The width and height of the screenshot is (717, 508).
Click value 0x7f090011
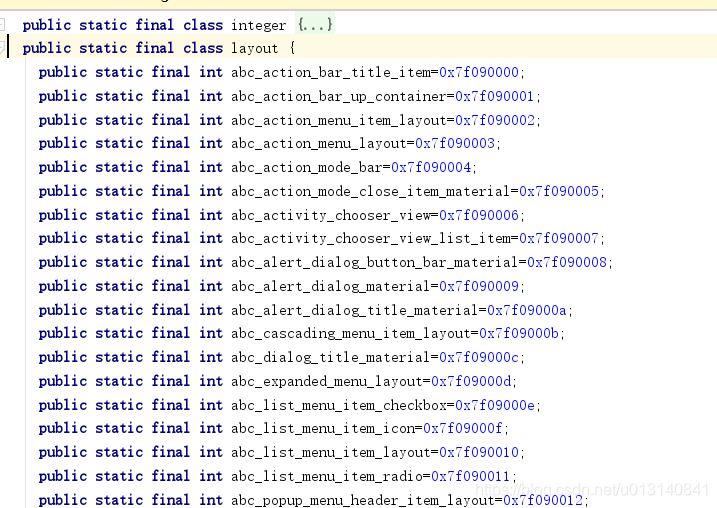471,476
